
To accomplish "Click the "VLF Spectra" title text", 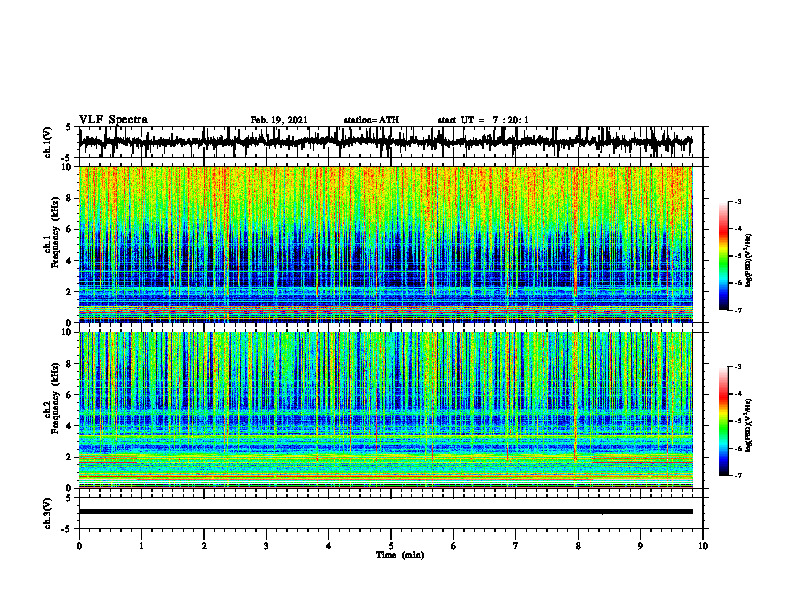I will pyautogui.click(x=113, y=120).
